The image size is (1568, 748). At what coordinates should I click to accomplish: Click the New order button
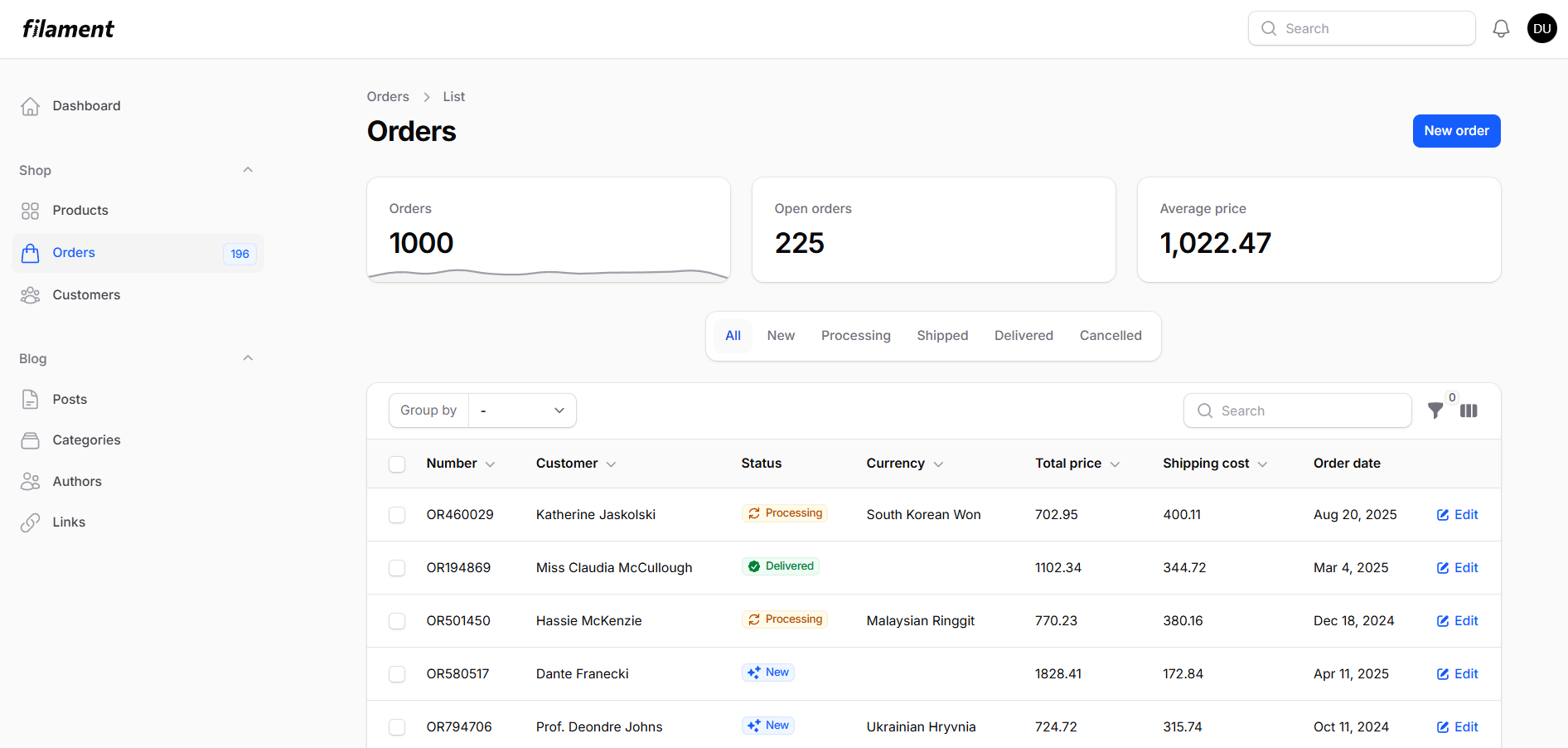[x=1456, y=131]
